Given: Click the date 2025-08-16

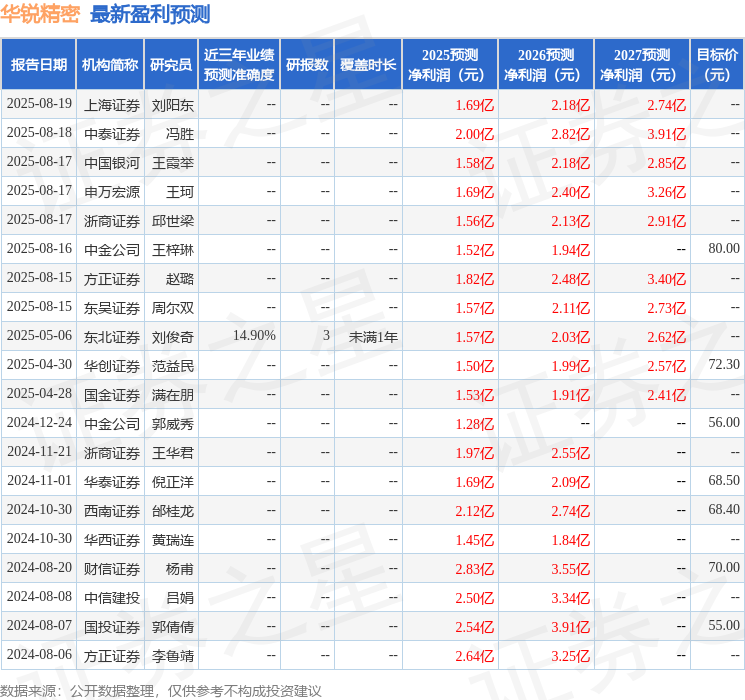Looking at the screenshot, I should point(39,249).
